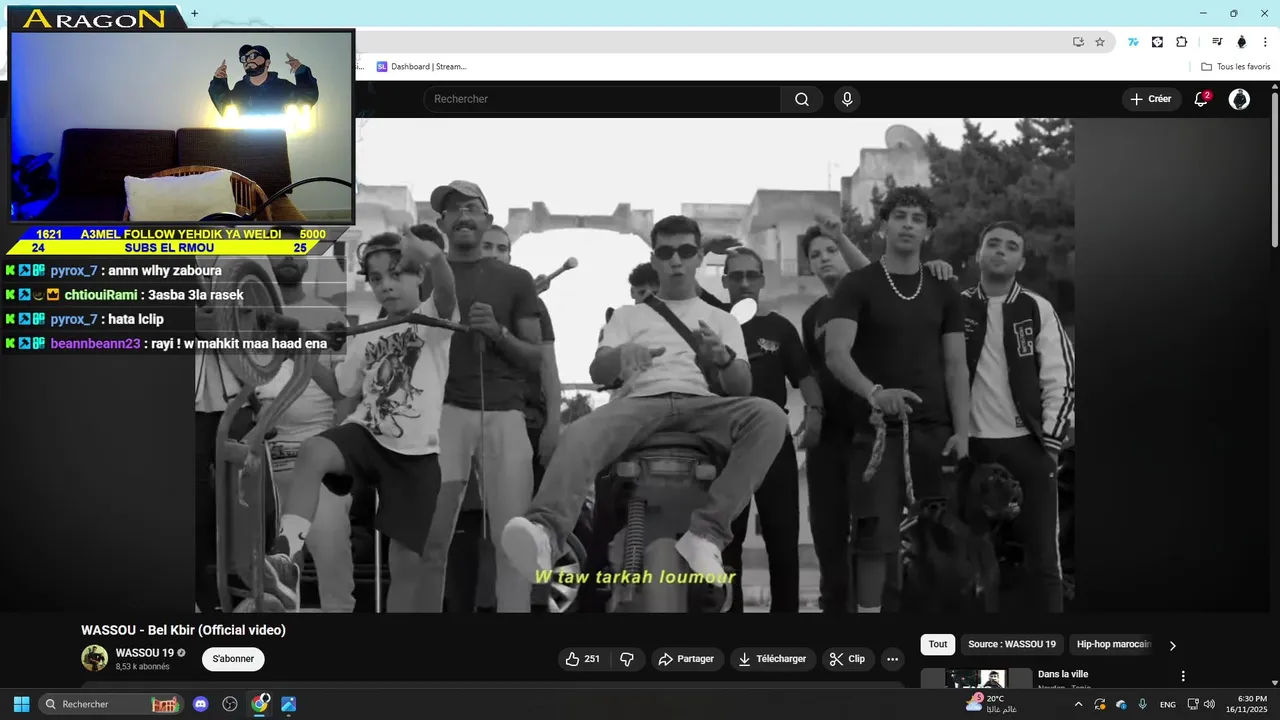The height and width of the screenshot is (720, 1280).
Task: Click the taskbar Rechercher search box
Action: click(x=111, y=704)
